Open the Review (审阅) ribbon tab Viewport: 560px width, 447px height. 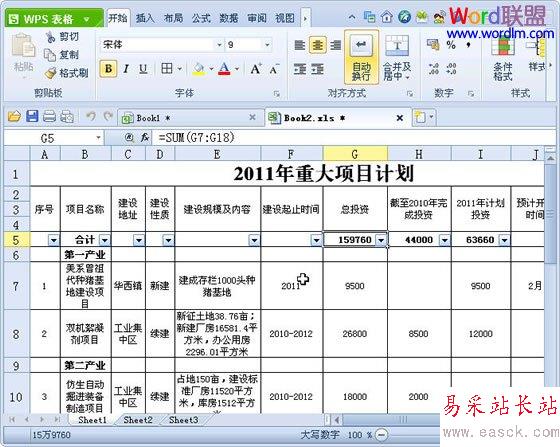point(257,18)
